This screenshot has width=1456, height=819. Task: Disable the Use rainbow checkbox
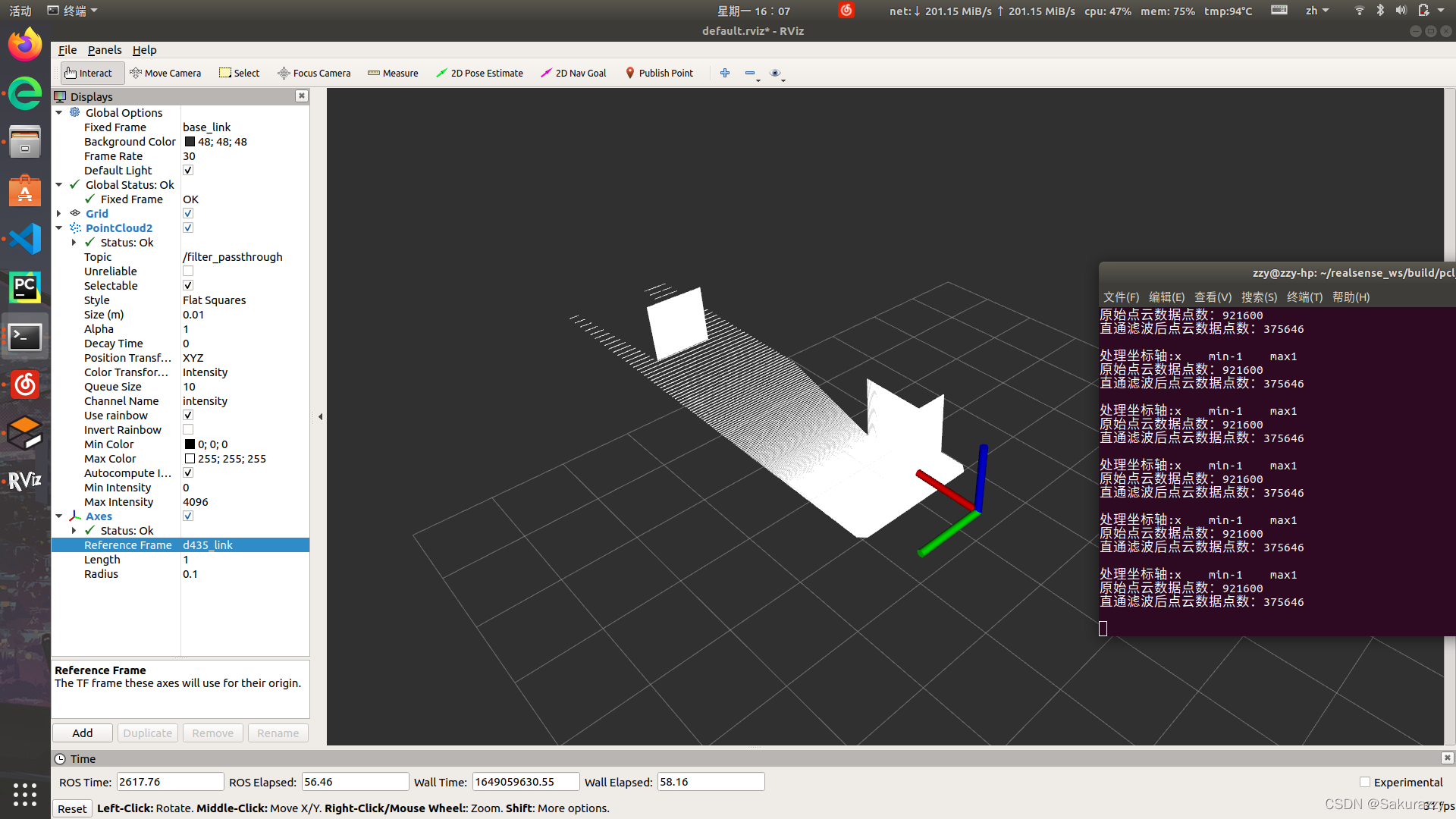(x=188, y=416)
